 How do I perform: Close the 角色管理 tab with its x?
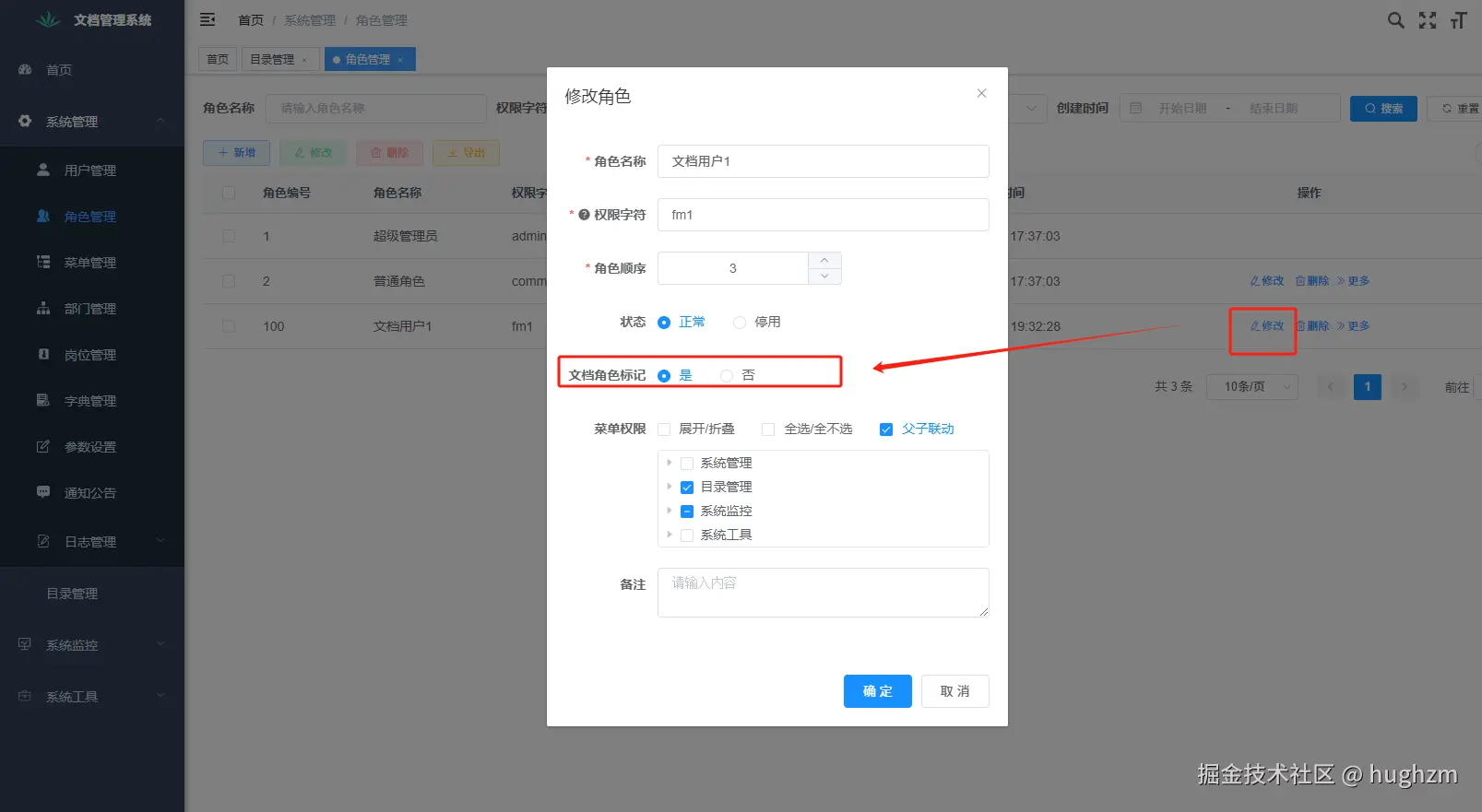coord(400,60)
